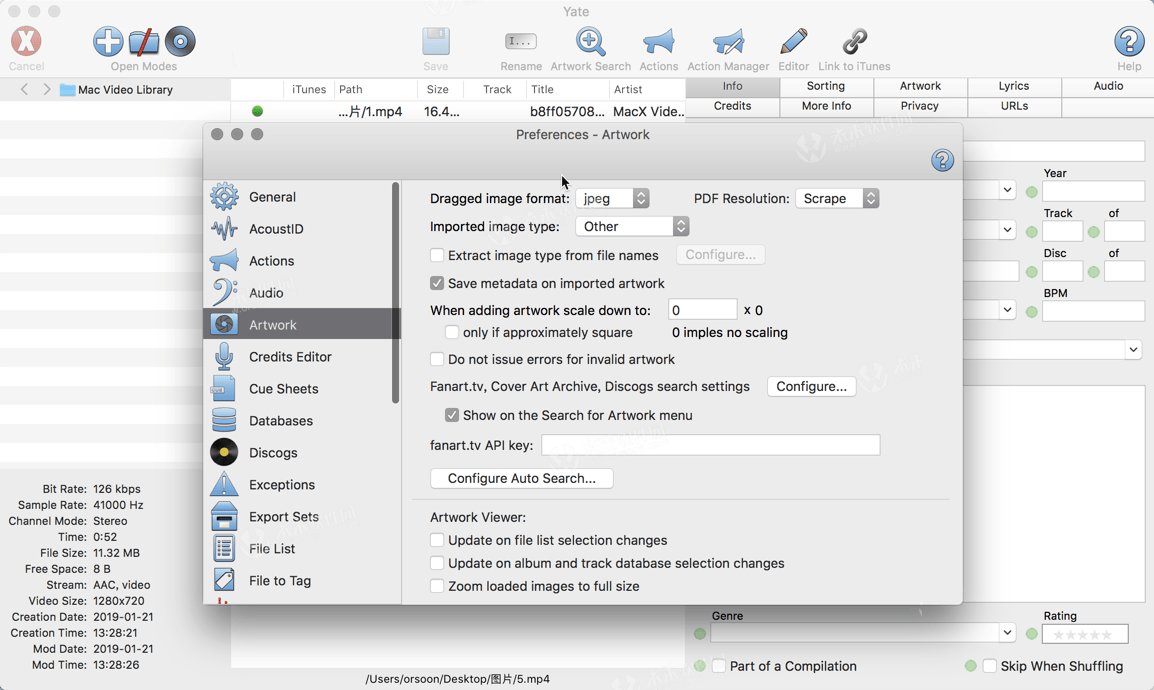Screen dimensions: 1154x690
Task: Select General preferences gear icon
Action: [x=224, y=197]
